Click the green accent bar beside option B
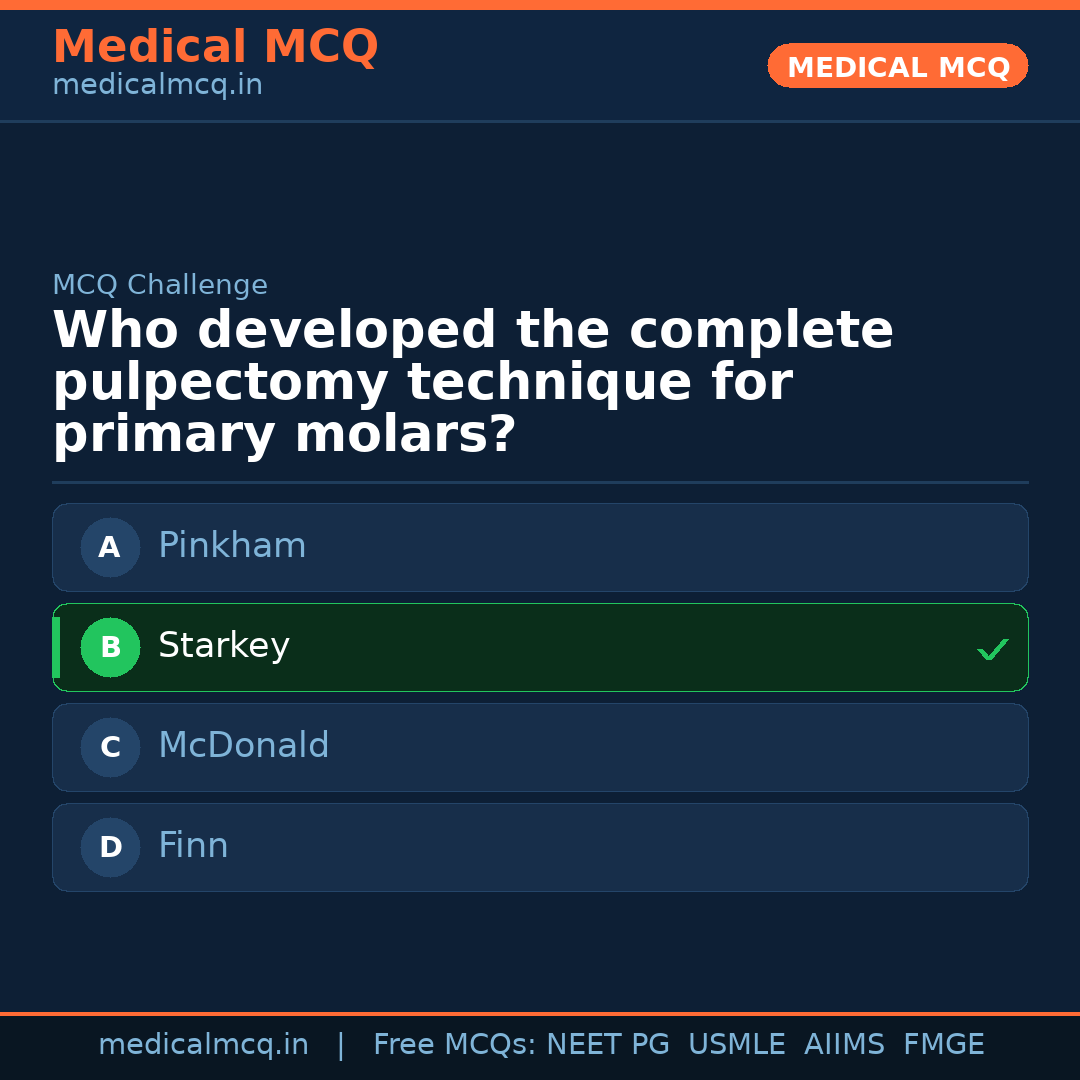The image size is (1080, 1080). 56,647
